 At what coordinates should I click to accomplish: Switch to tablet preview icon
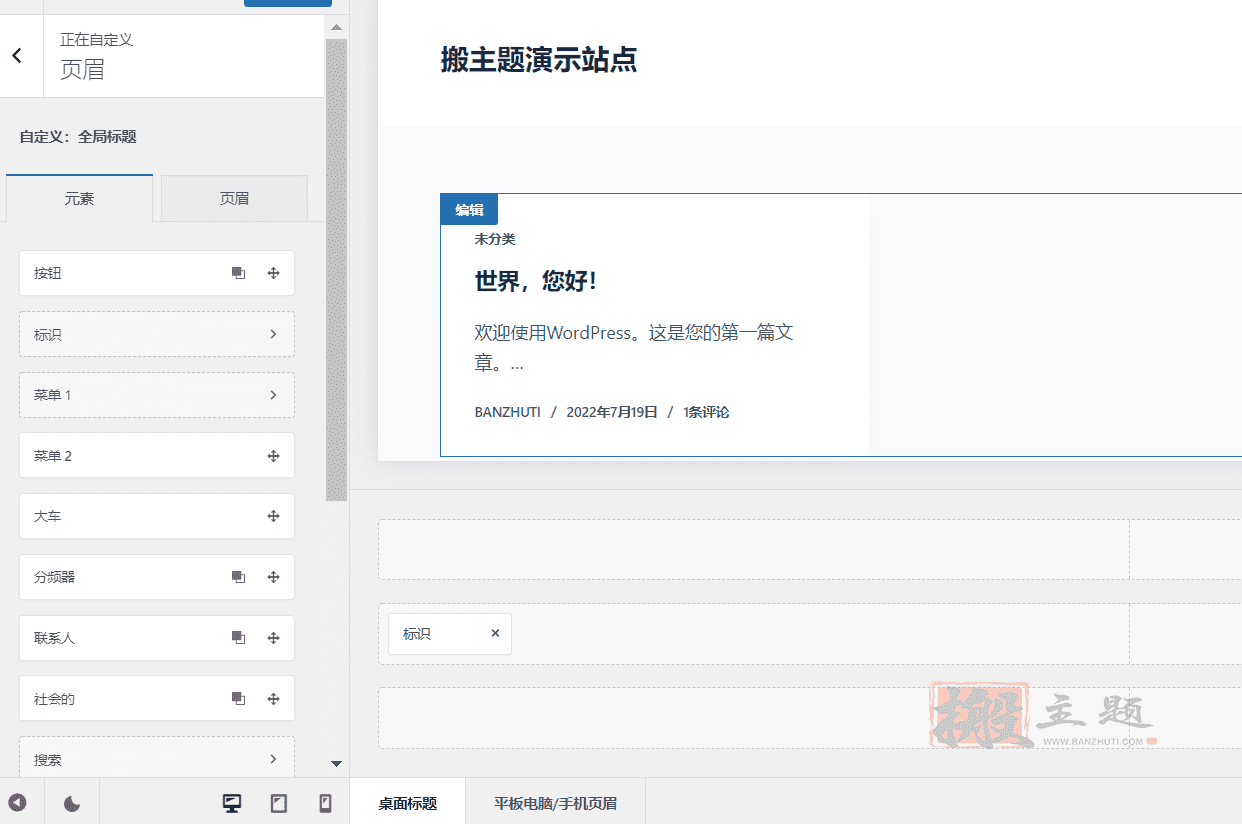pos(279,803)
